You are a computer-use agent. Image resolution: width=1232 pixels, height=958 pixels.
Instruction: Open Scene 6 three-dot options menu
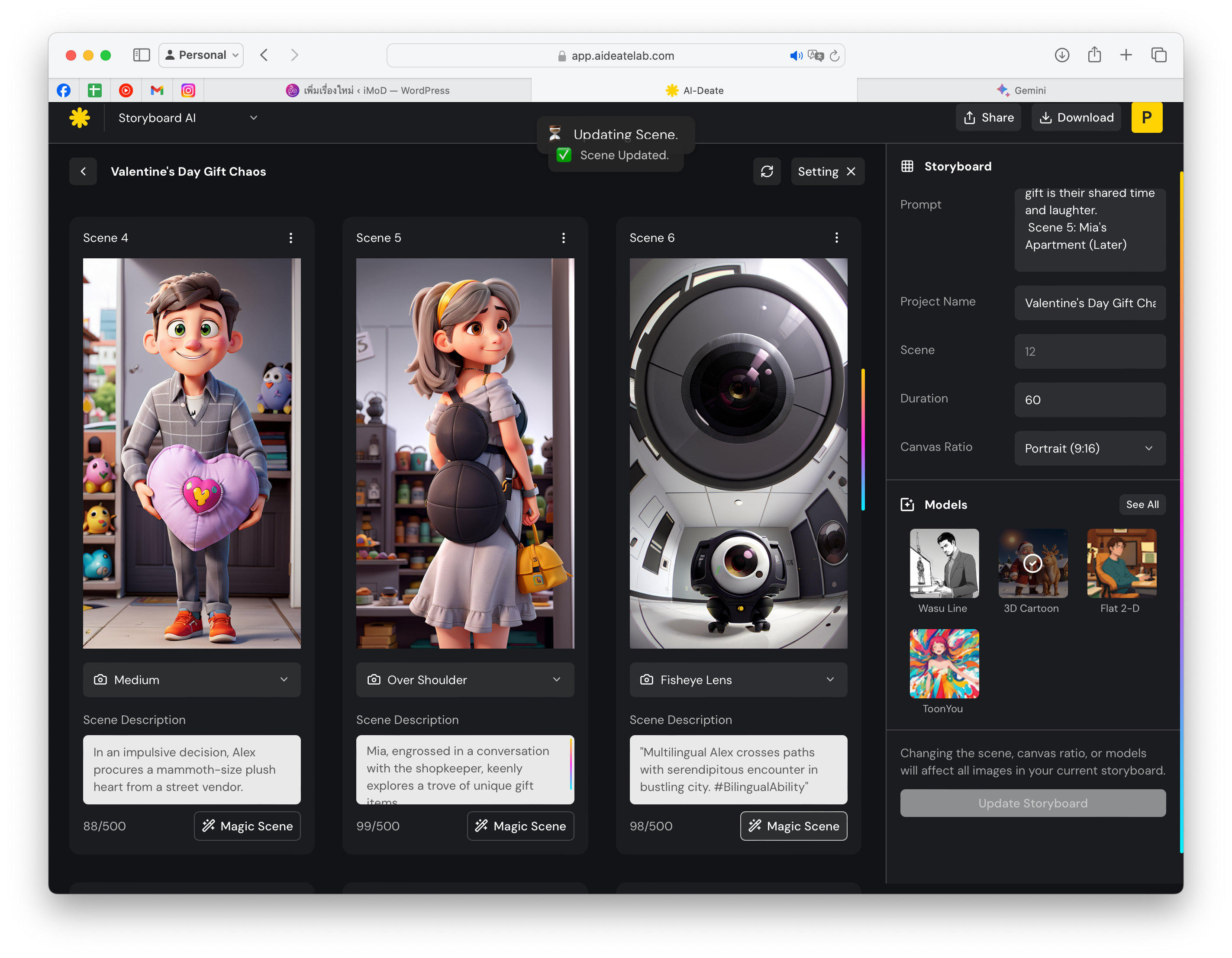coord(836,238)
